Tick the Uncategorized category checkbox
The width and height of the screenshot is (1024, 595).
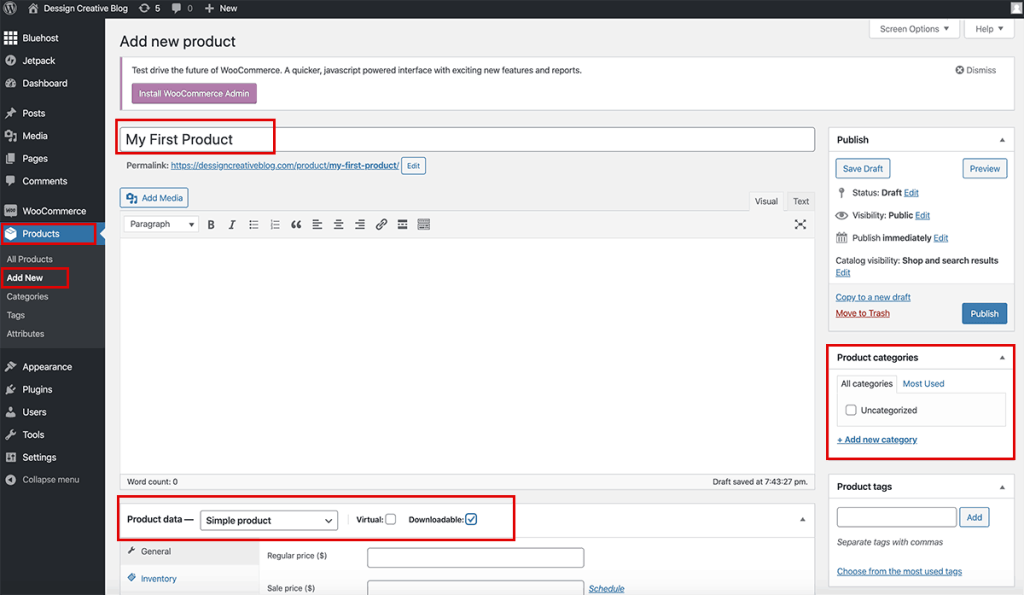click(x=850, y=410)
